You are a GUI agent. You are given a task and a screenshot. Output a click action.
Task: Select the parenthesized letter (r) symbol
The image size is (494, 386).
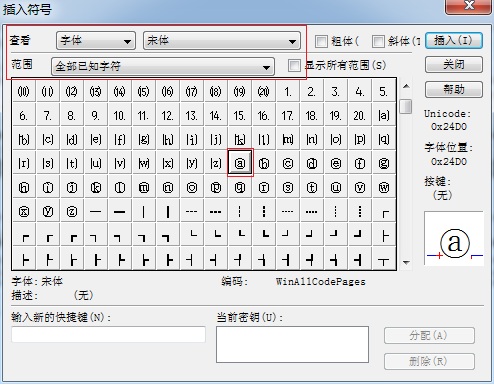click(24, 163)
